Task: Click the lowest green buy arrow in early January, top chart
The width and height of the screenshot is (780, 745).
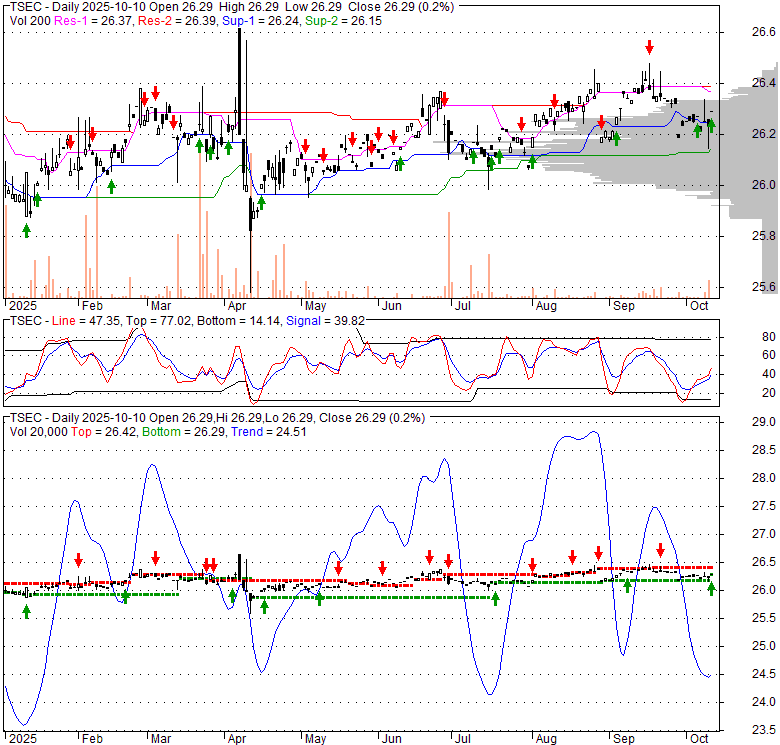Action: (x=26, y=230)
